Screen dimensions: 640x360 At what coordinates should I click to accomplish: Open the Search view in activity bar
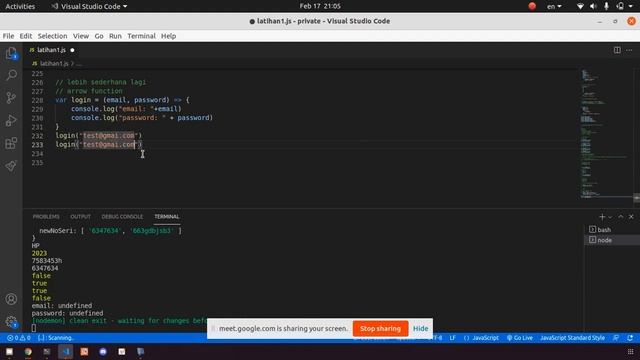11,75
